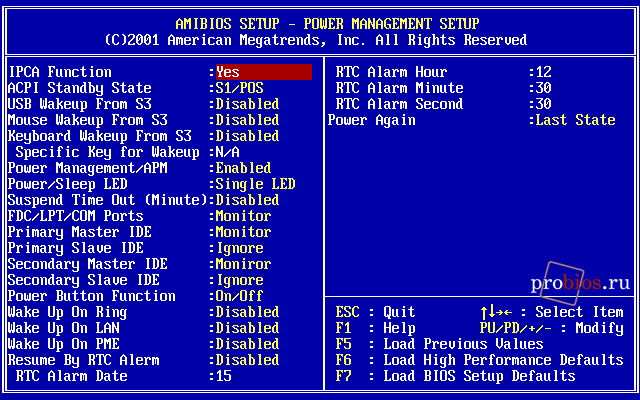Click F6 : Load High Performance Defaults
Image resolution: width=640 pixels, height=400 pixels.
tap(480, 360)
